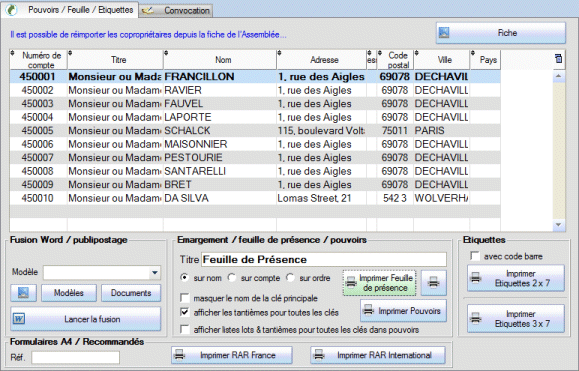The image size is (579, 371).
Task: Click the image icon button left of Modèles
Action: pyautogui.click(x=23, y=293)
